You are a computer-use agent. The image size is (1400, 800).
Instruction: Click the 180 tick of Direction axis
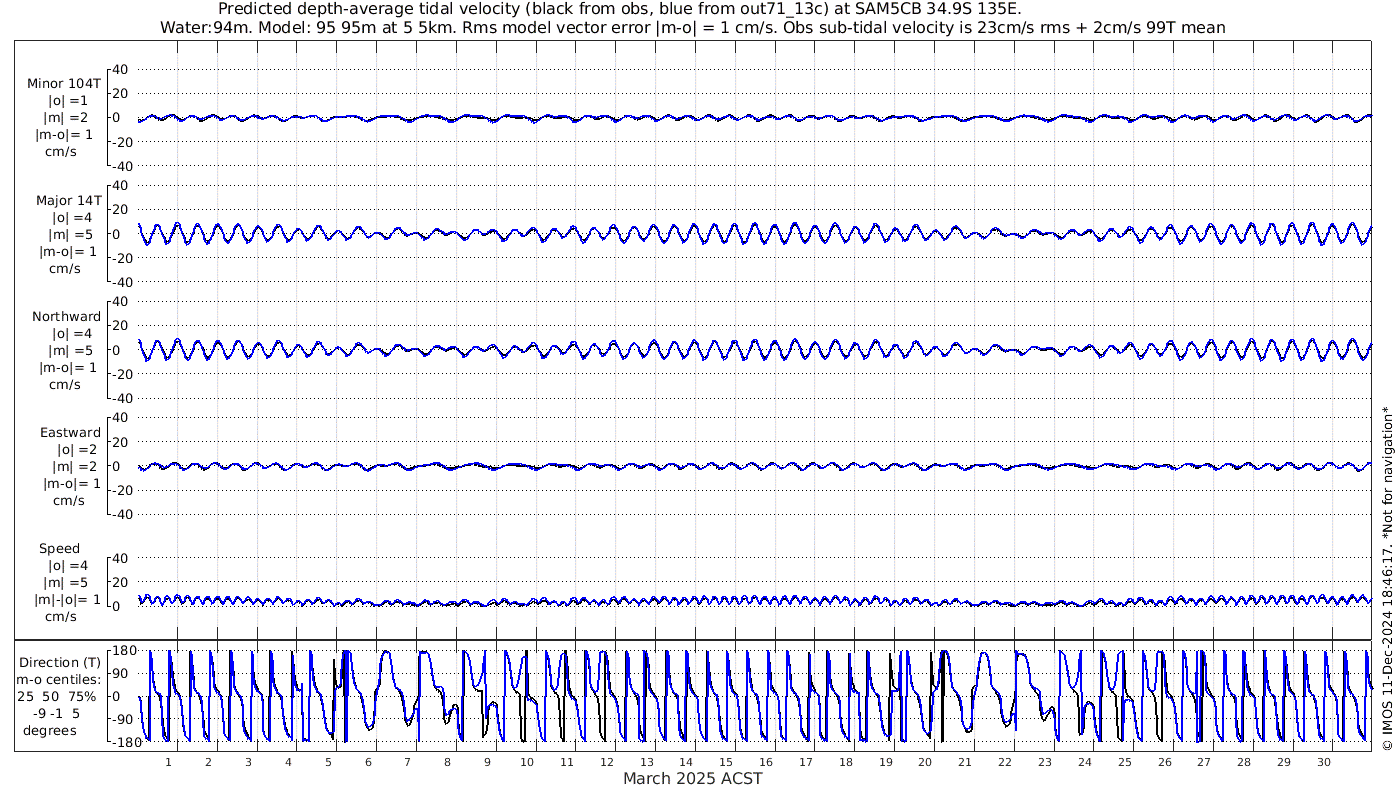123,651
